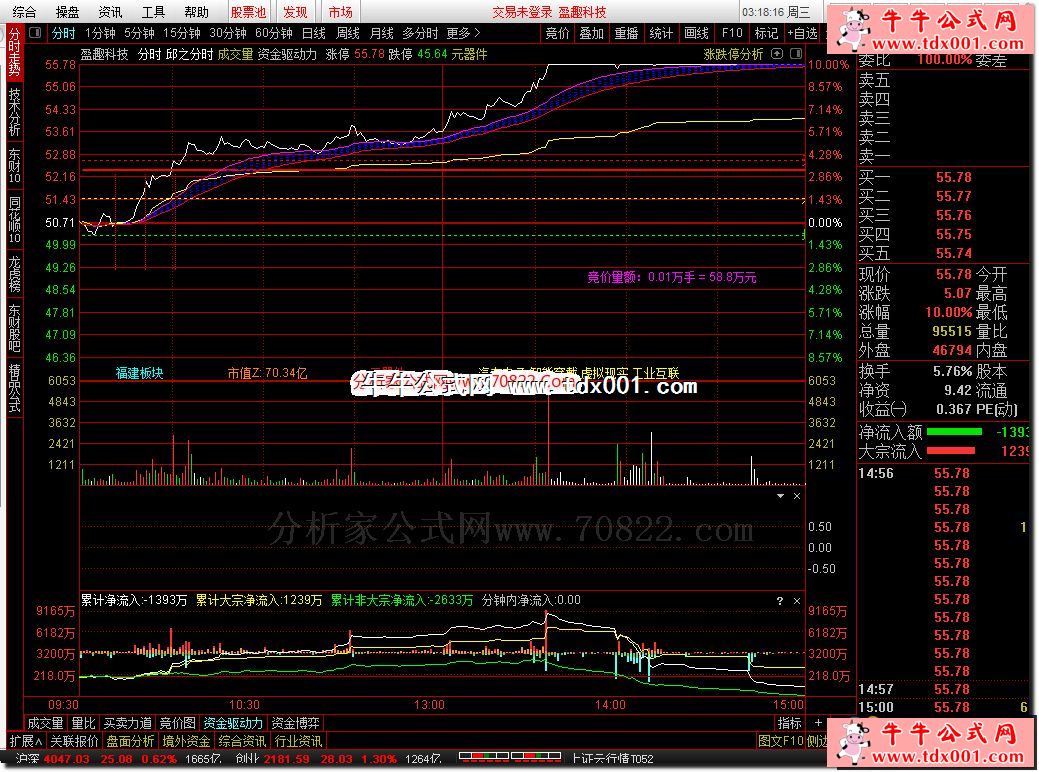The image size is (1039, 772).
Task: Open 行业资讯 tab
Action: pyautogui.click(x=298, y=741)
